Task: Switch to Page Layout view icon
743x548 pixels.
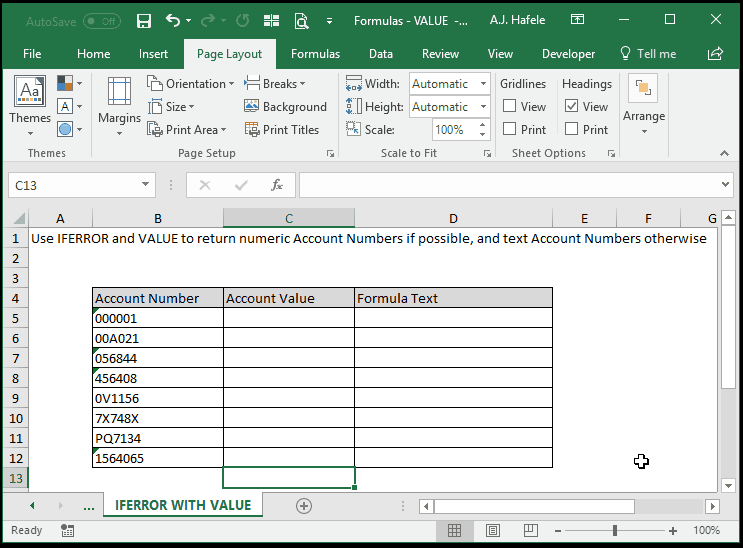Action: (x=493, y=530)
